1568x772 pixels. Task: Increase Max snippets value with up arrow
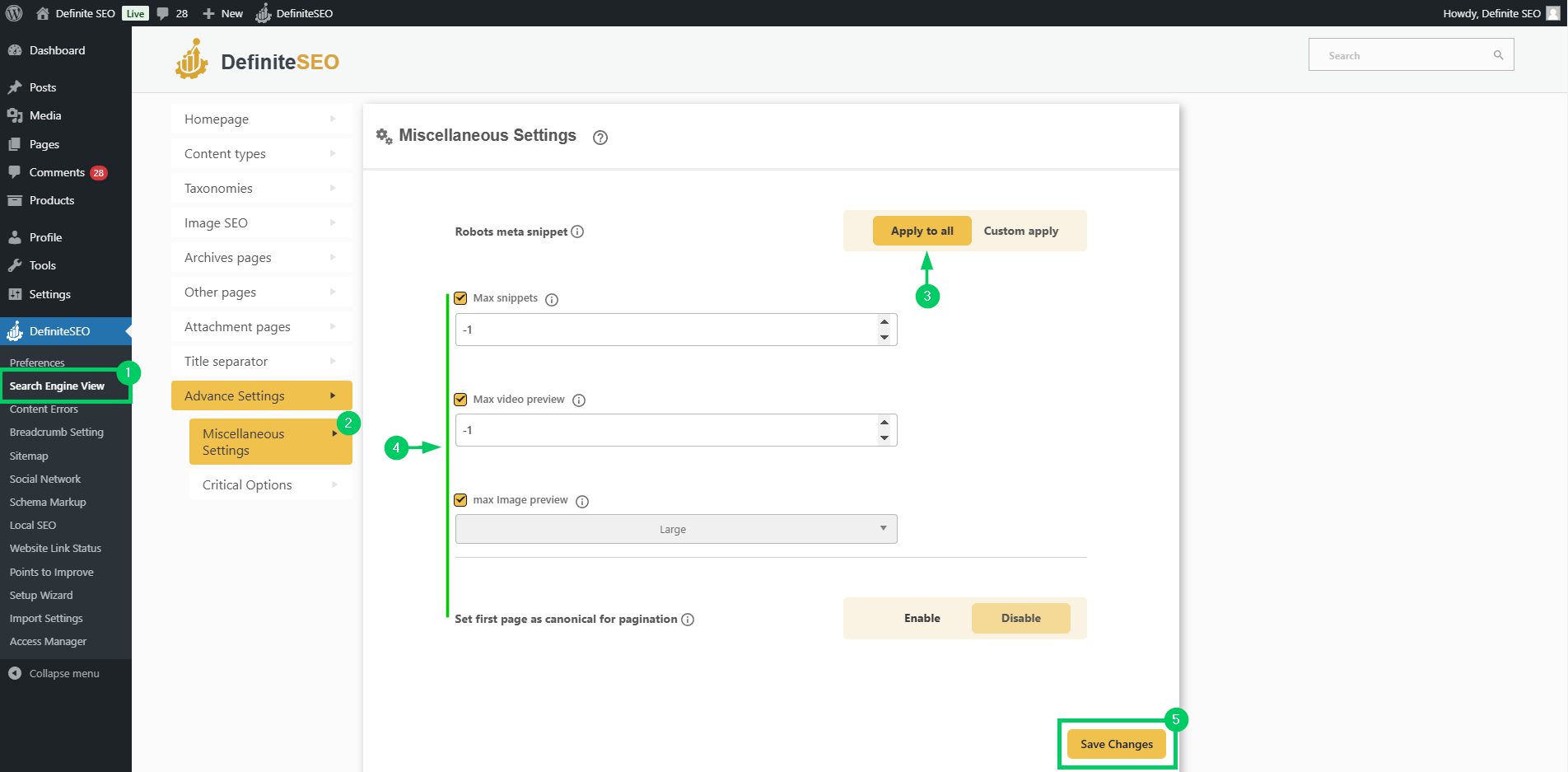point(884,322)
